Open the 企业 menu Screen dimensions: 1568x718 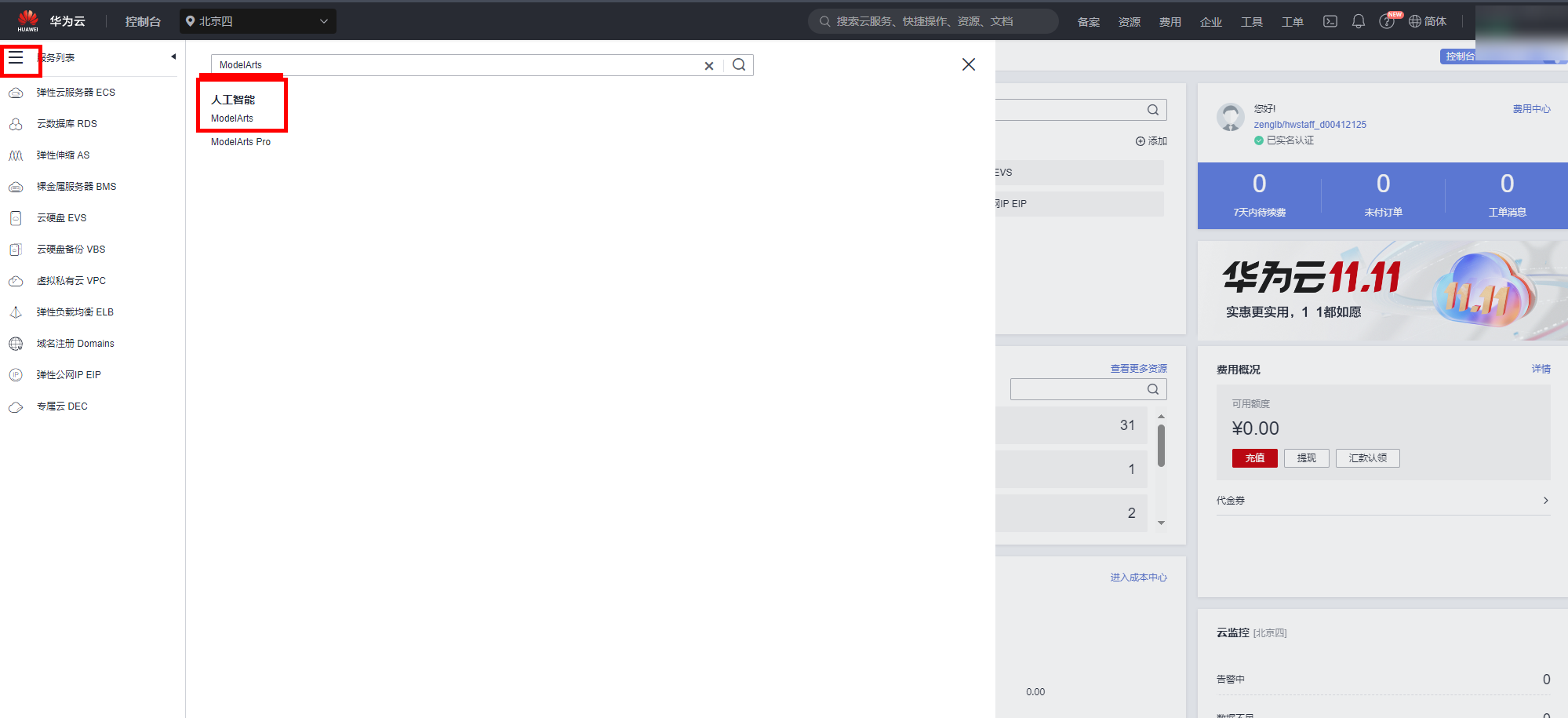[x=1211, y=22]
